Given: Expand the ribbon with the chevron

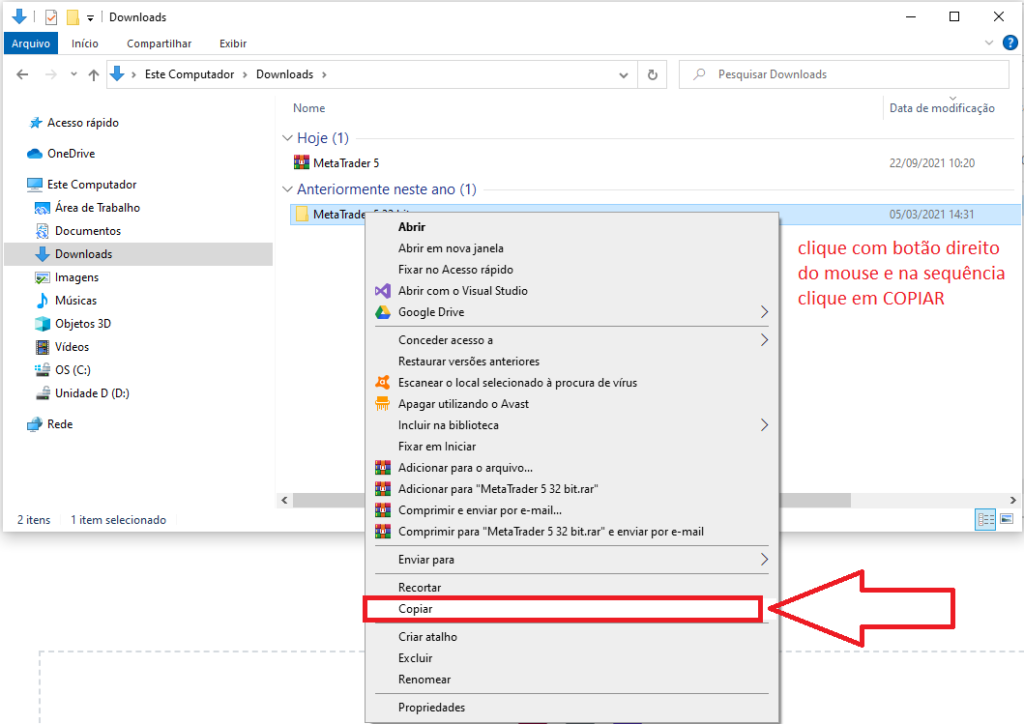Looking at the screenshot, I should pyautogui.click(x=990, y=43).
